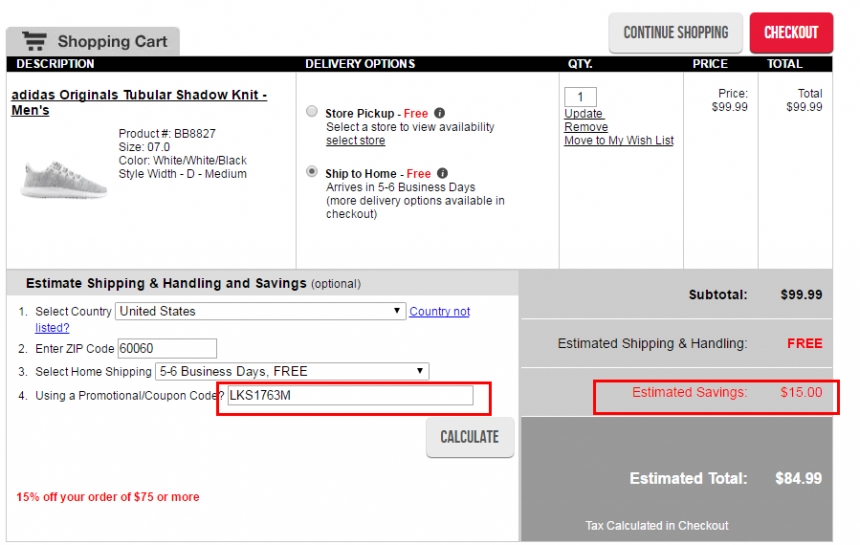Click the Shopping Cart tab header
860x545 pixels.
pos(93,41)
